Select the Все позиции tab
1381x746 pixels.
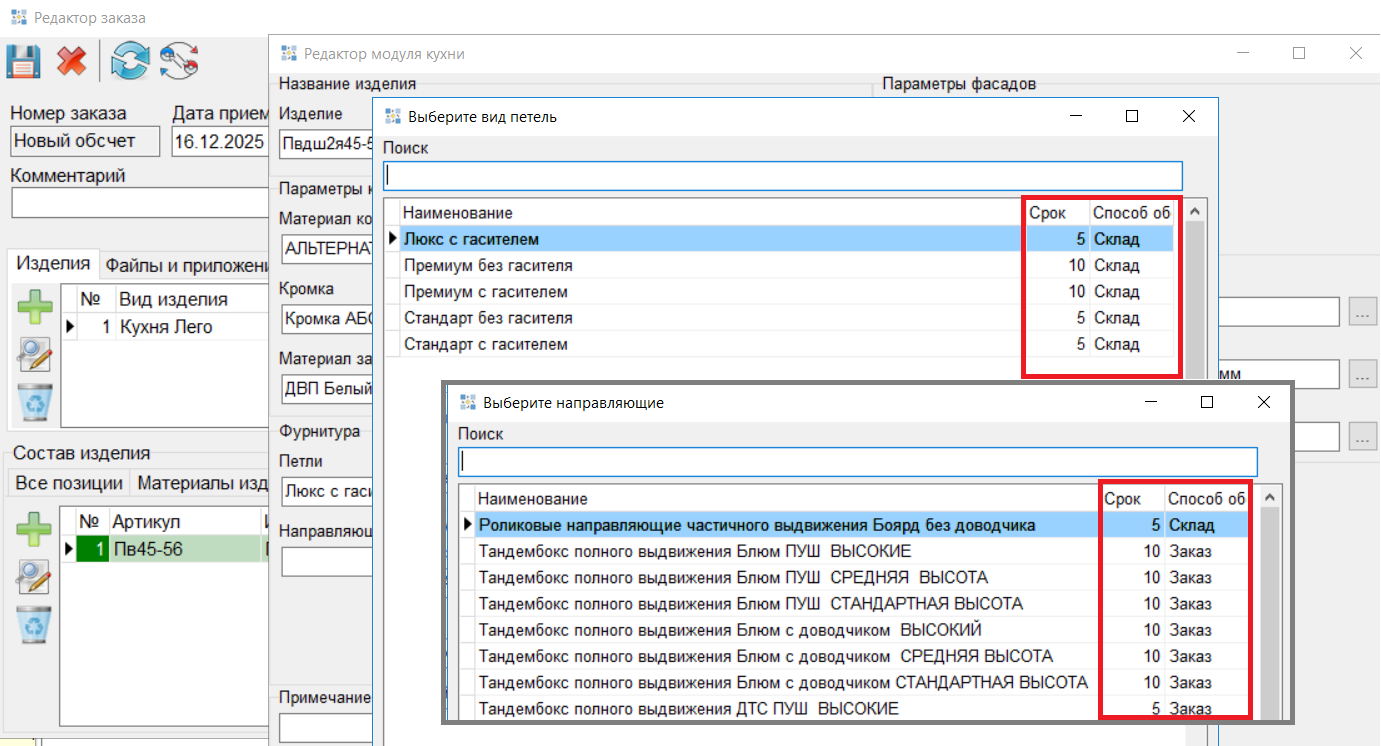[x=69, y=483]
